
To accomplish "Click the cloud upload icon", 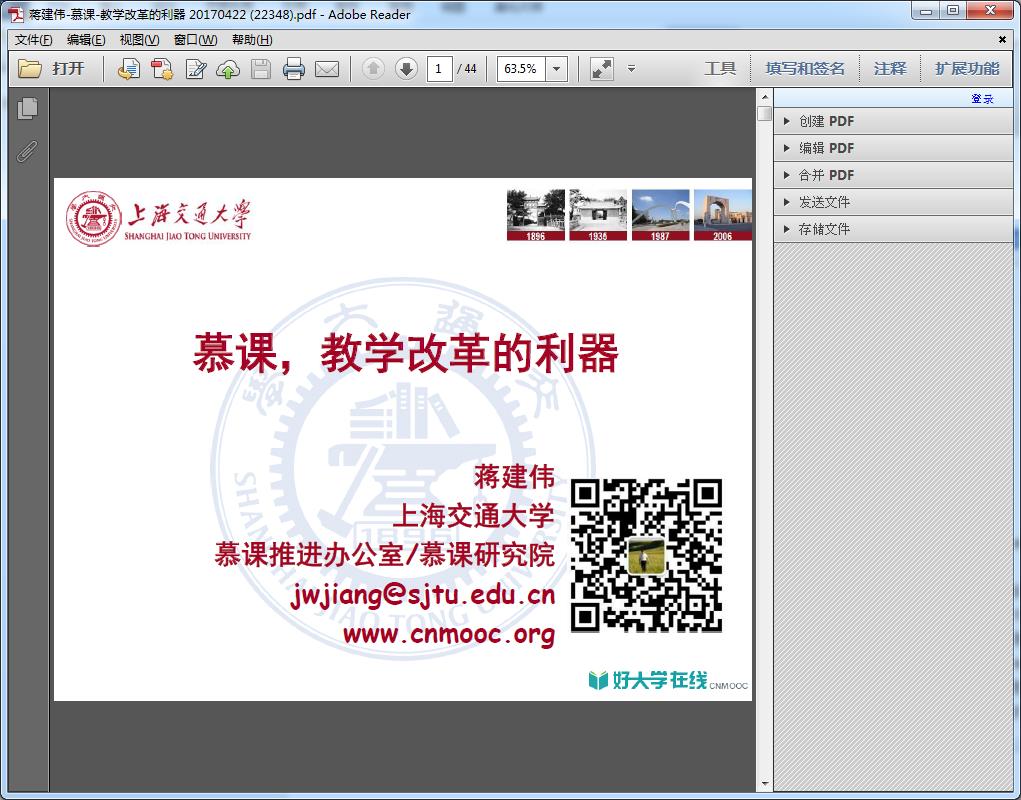I will point(228,69).
